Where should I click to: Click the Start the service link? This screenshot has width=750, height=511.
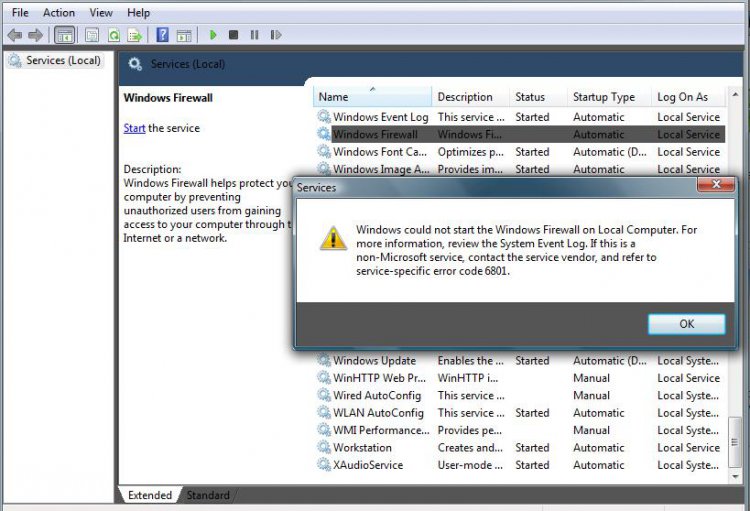134,128
